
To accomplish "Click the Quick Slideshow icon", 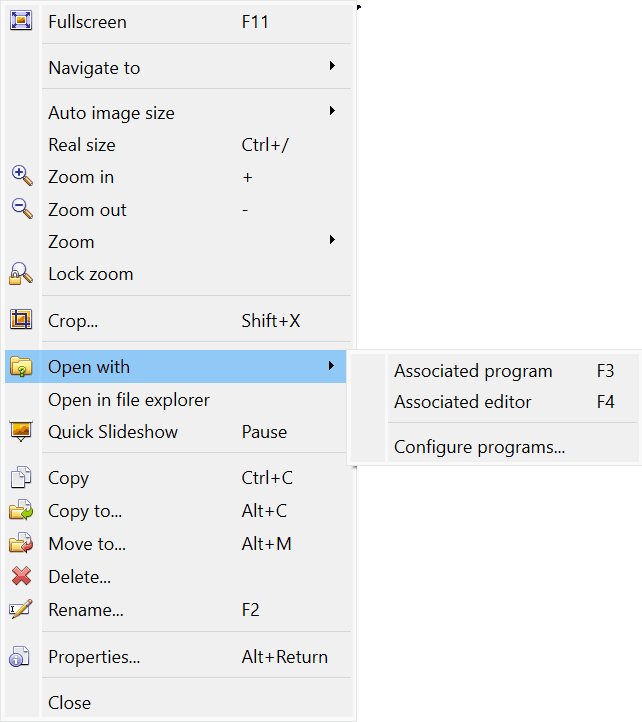I will 21,432.
